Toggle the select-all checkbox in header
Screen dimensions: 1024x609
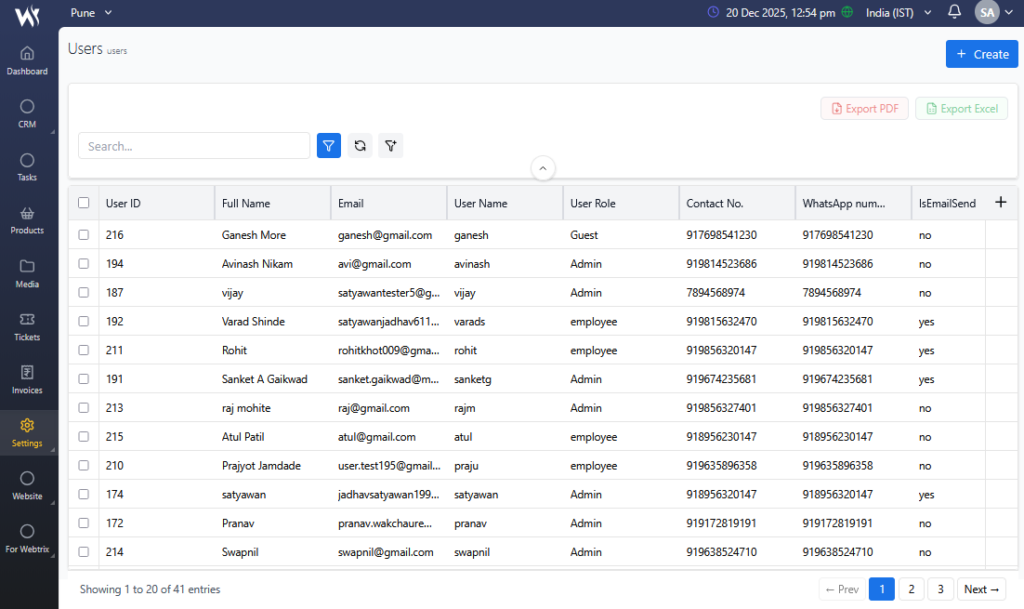pyautogui.click(x=84, y=203)
